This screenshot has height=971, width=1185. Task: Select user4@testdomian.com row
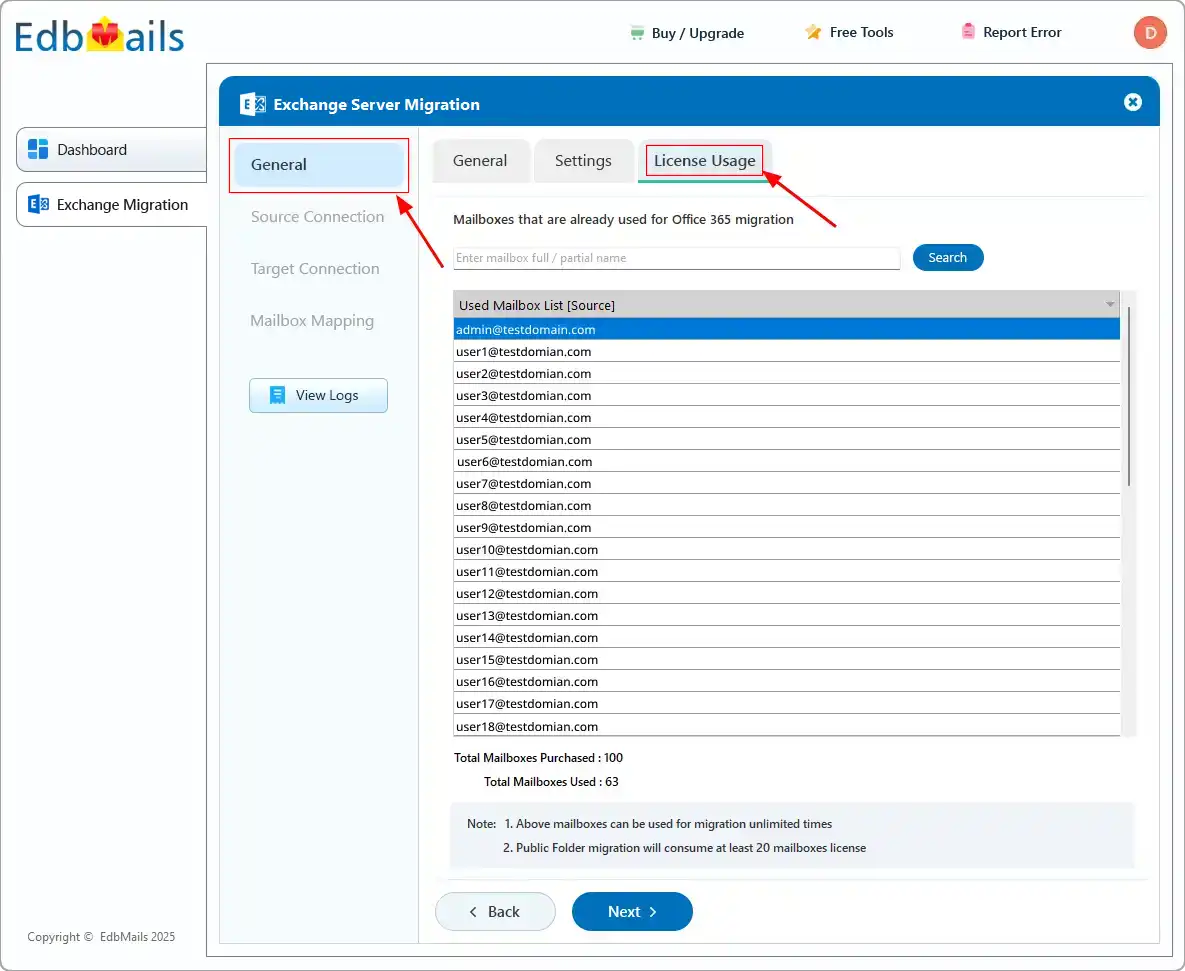click(786, 417)
